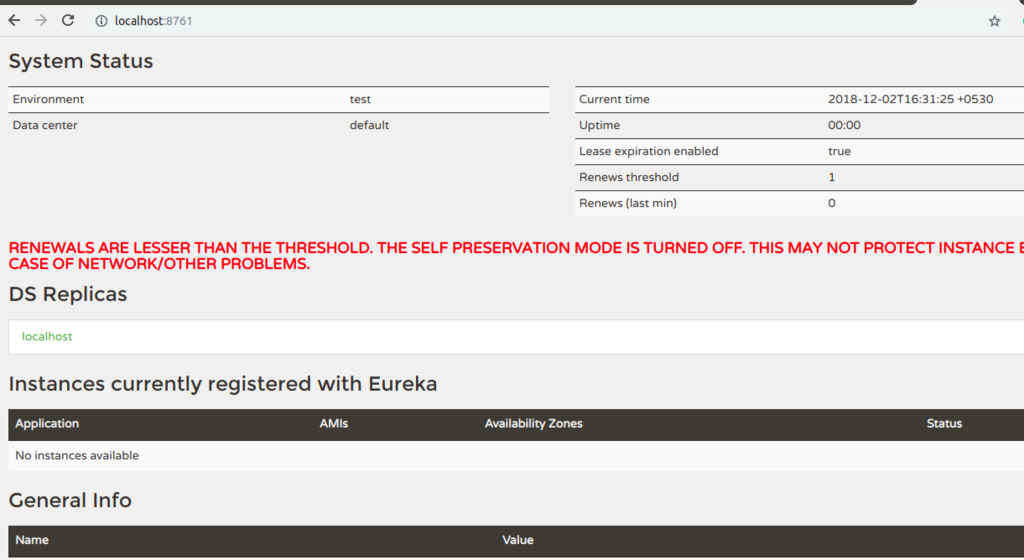
Task: Click the Current time value
Action: (x=910, y=99)
